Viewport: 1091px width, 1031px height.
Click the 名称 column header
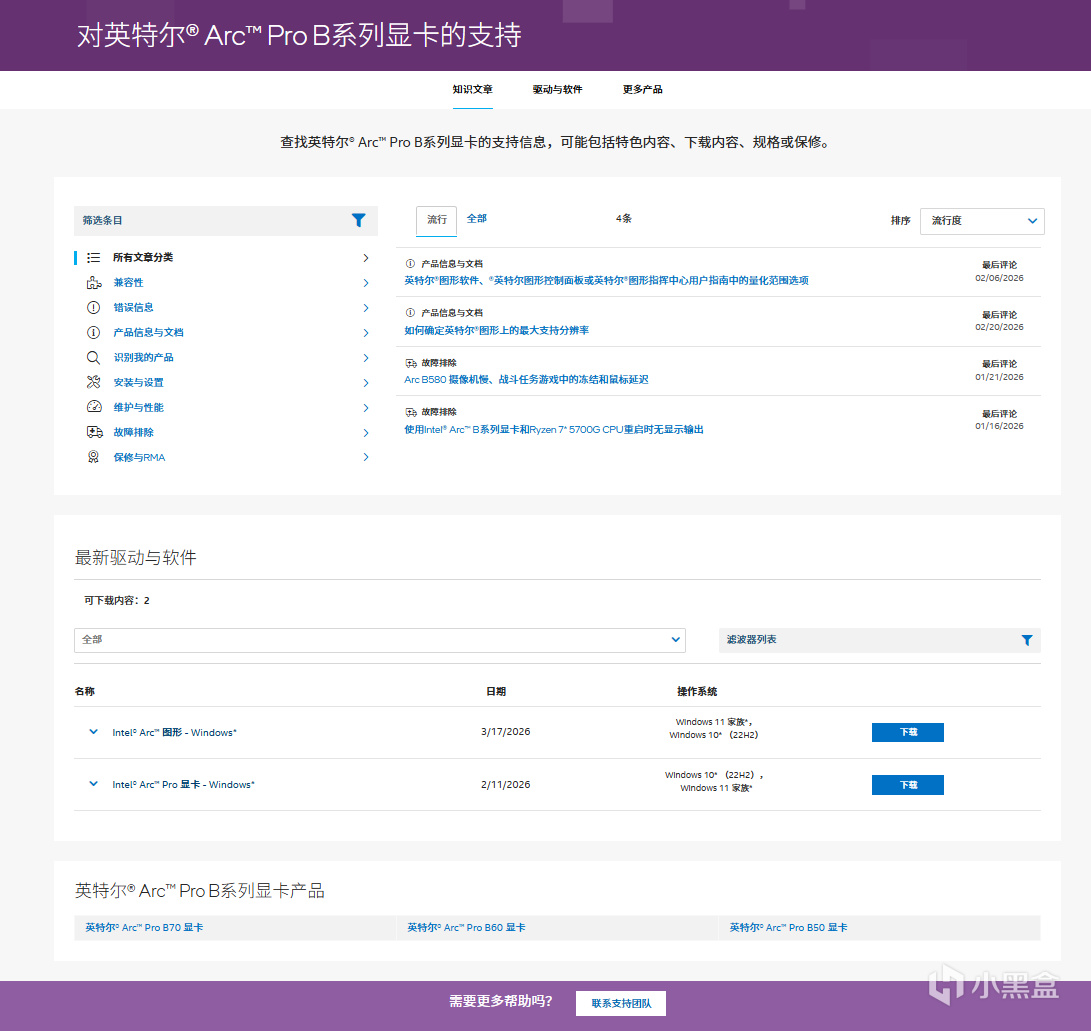coord(85,692)
